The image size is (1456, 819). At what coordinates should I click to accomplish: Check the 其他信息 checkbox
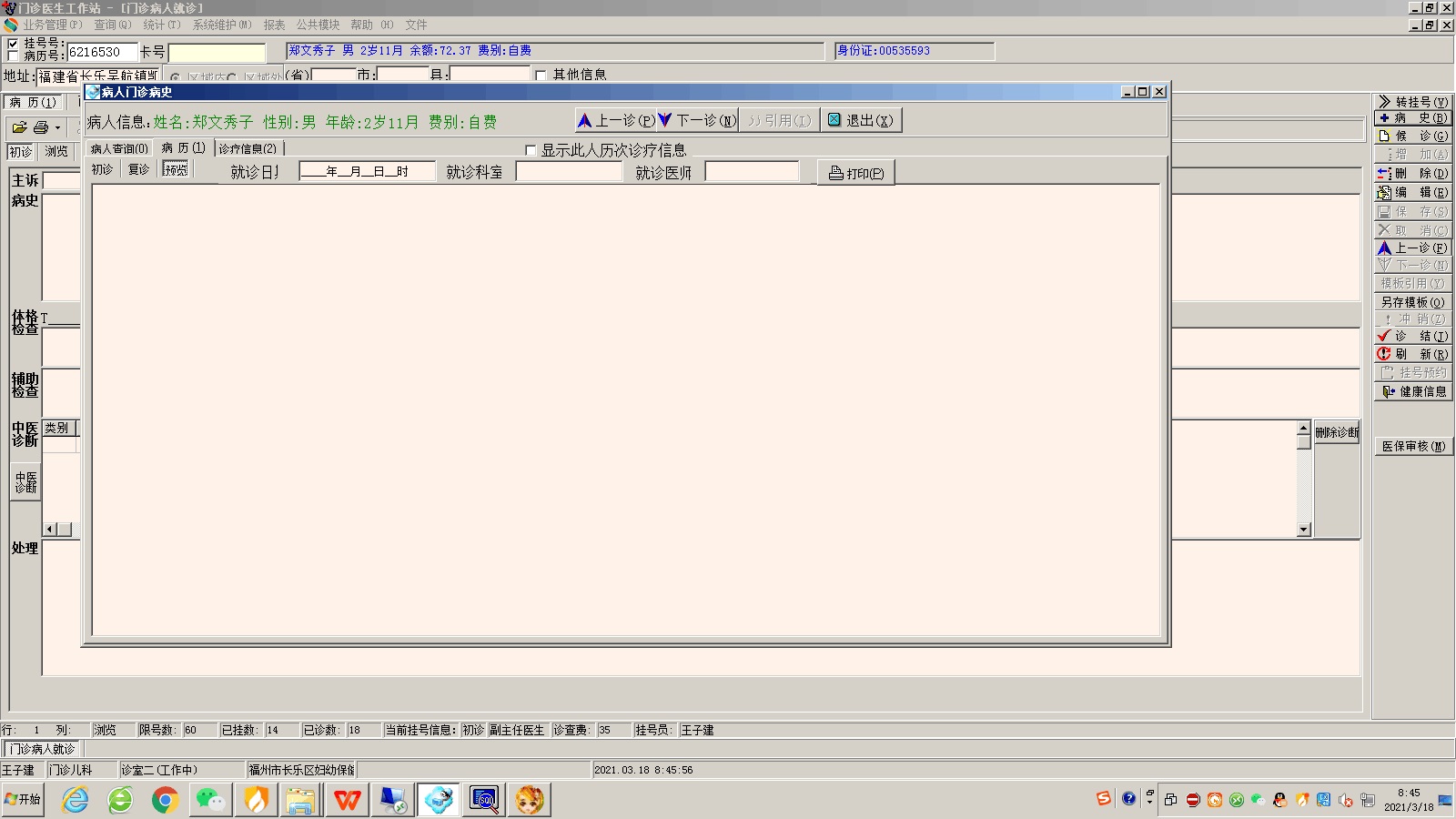[x=541, y=75]
